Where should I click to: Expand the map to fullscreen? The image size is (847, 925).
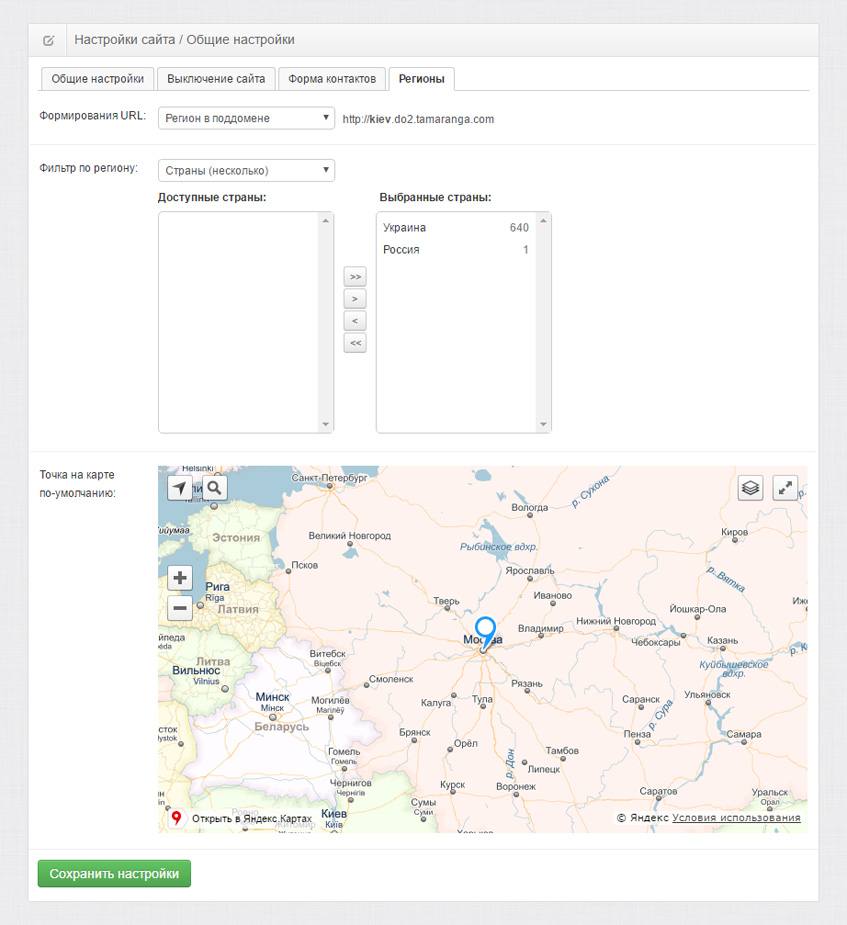click(785, 488)
